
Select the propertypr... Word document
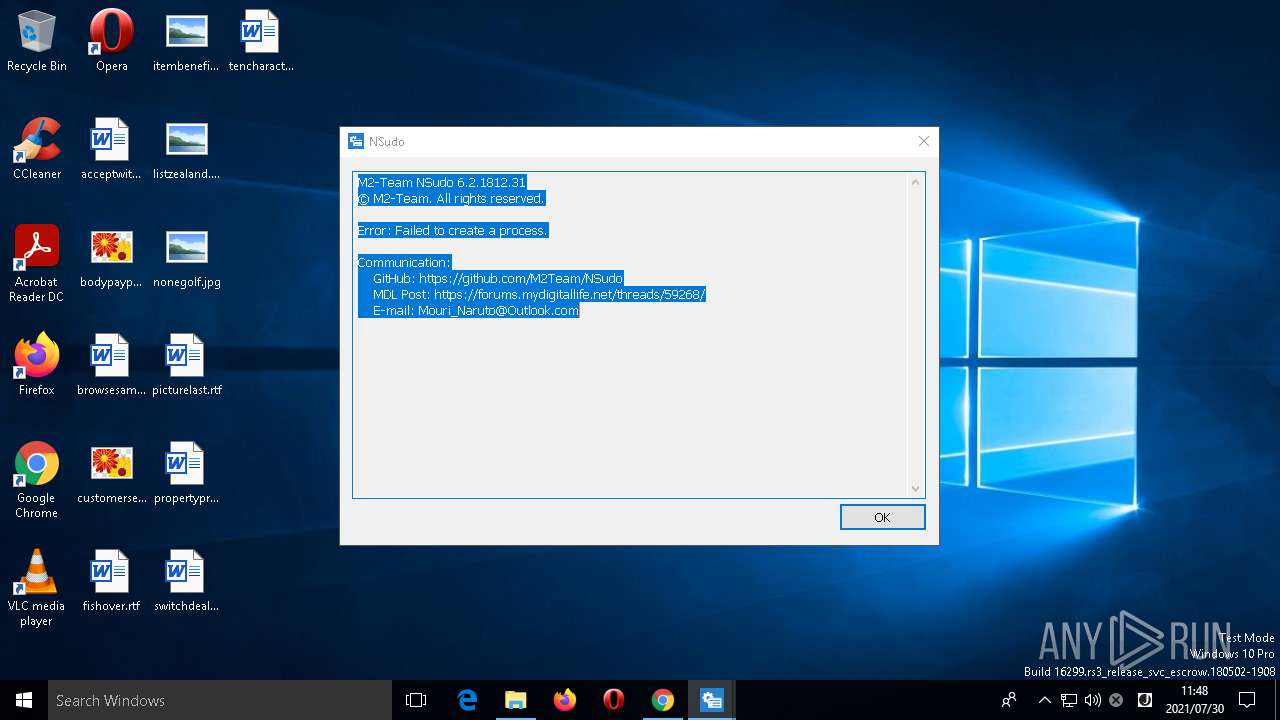point(186,474)
